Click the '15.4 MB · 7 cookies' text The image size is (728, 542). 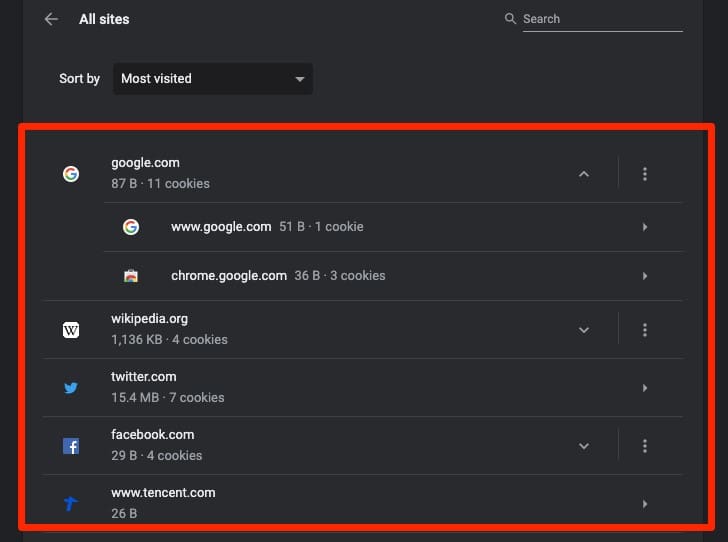[168, 398]
